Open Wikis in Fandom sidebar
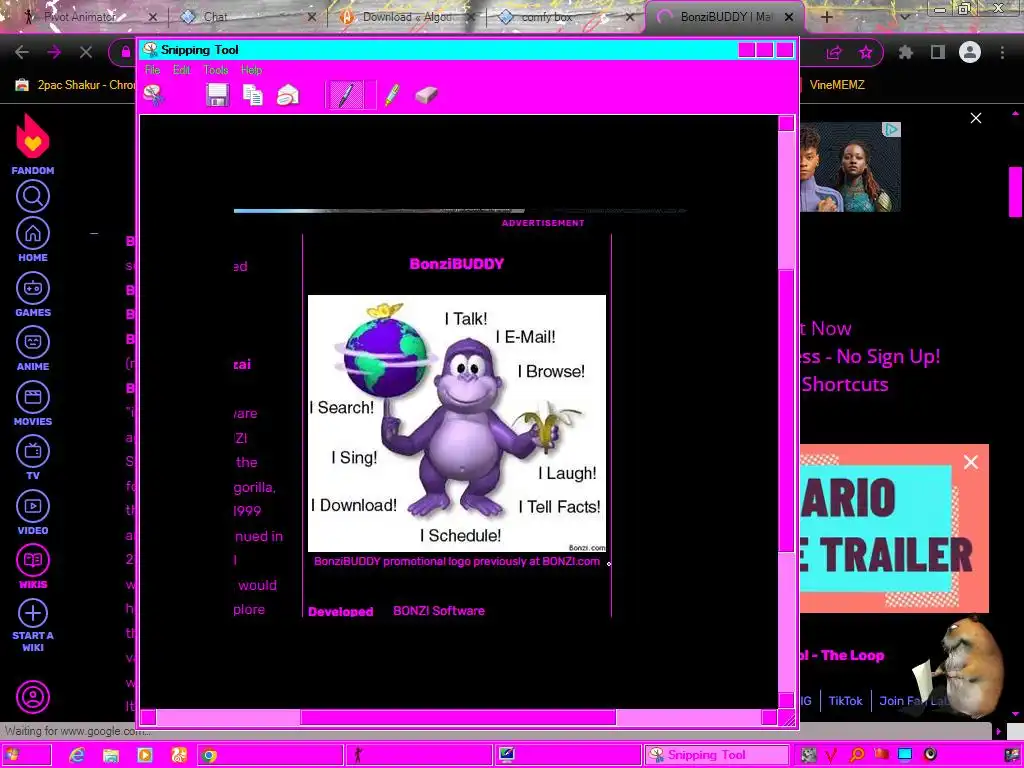 coord(33,567)
